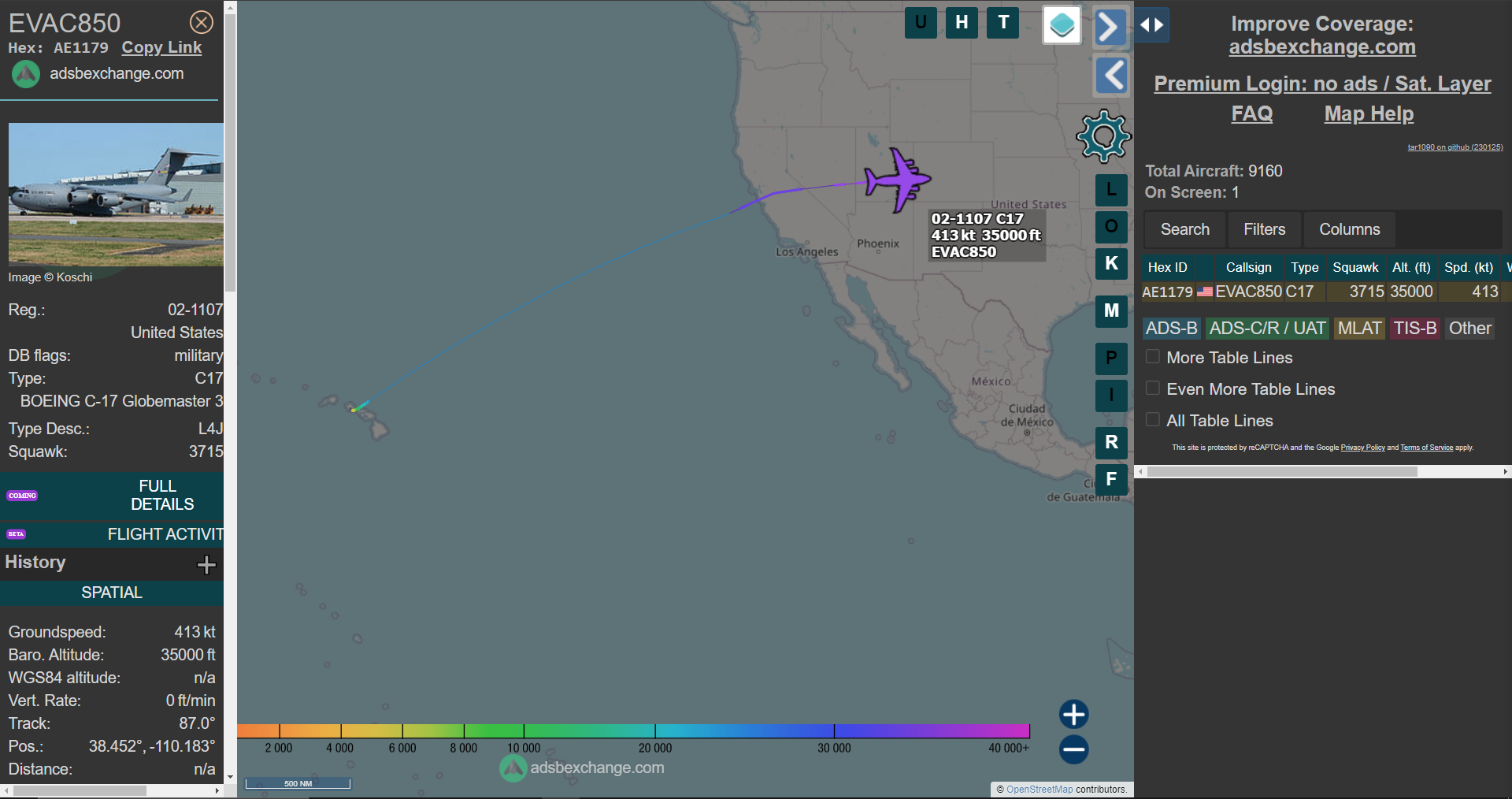The image size is (1512, 799).
Task: Enable Even More Table Lines checkbox
Action: 1152,388
